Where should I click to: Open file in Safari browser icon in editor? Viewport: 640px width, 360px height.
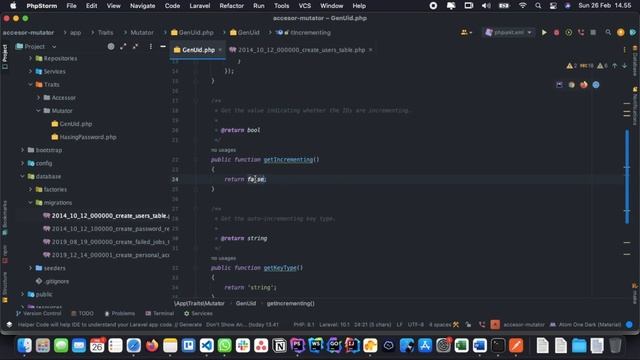click(596, 85)
